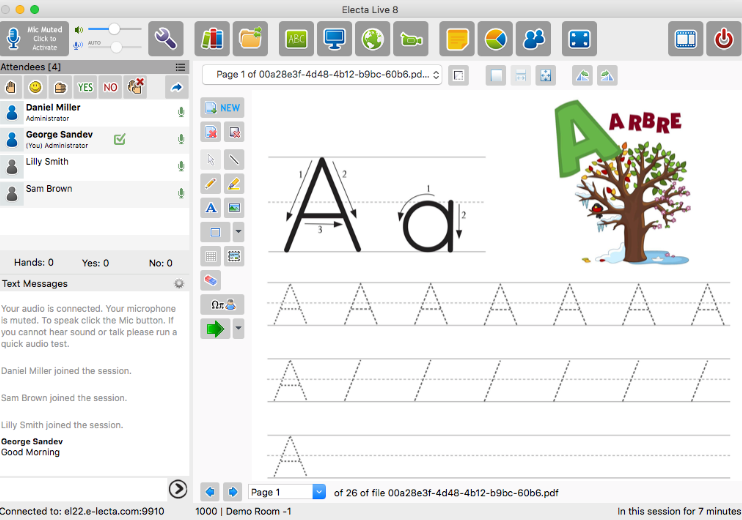Expand the shape tool dropdown arrow
742x520 pixels.
coord(238,232)
